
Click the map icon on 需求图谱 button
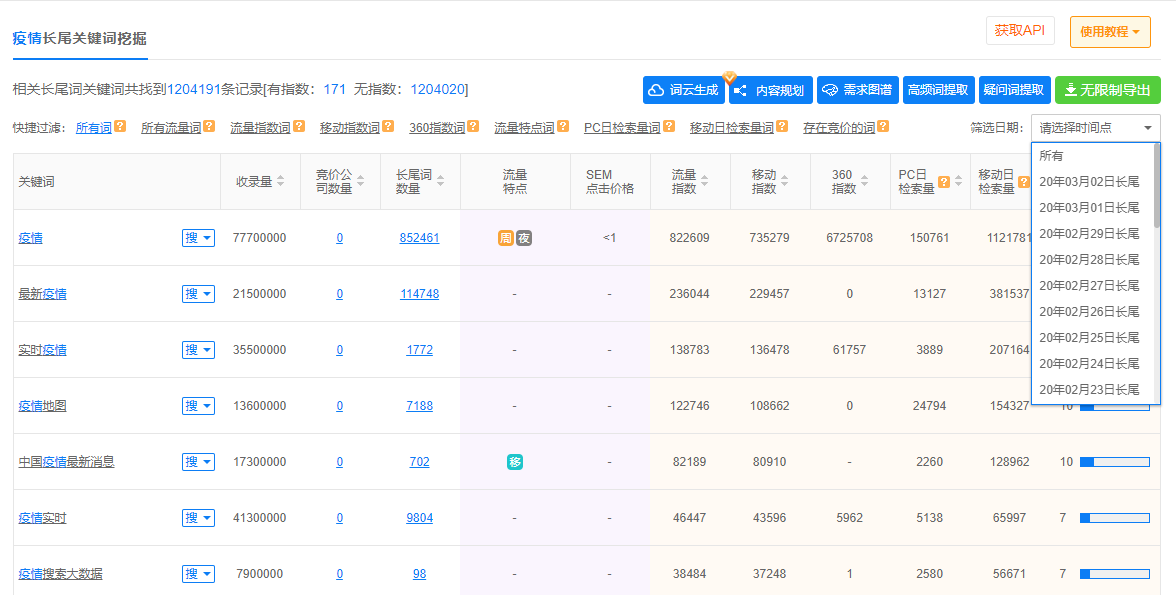point(828,89)
